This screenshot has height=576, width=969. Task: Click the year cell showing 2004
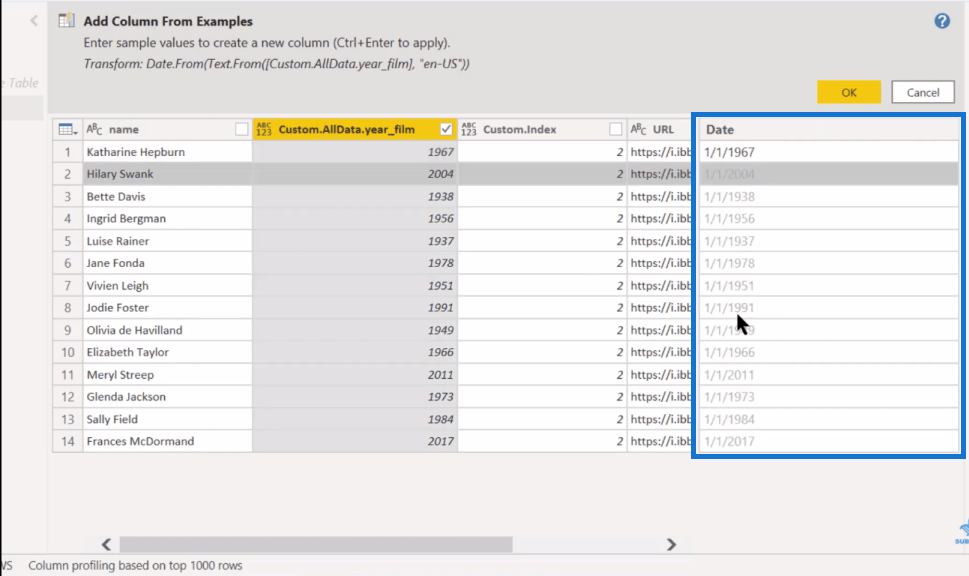point(355,174)
